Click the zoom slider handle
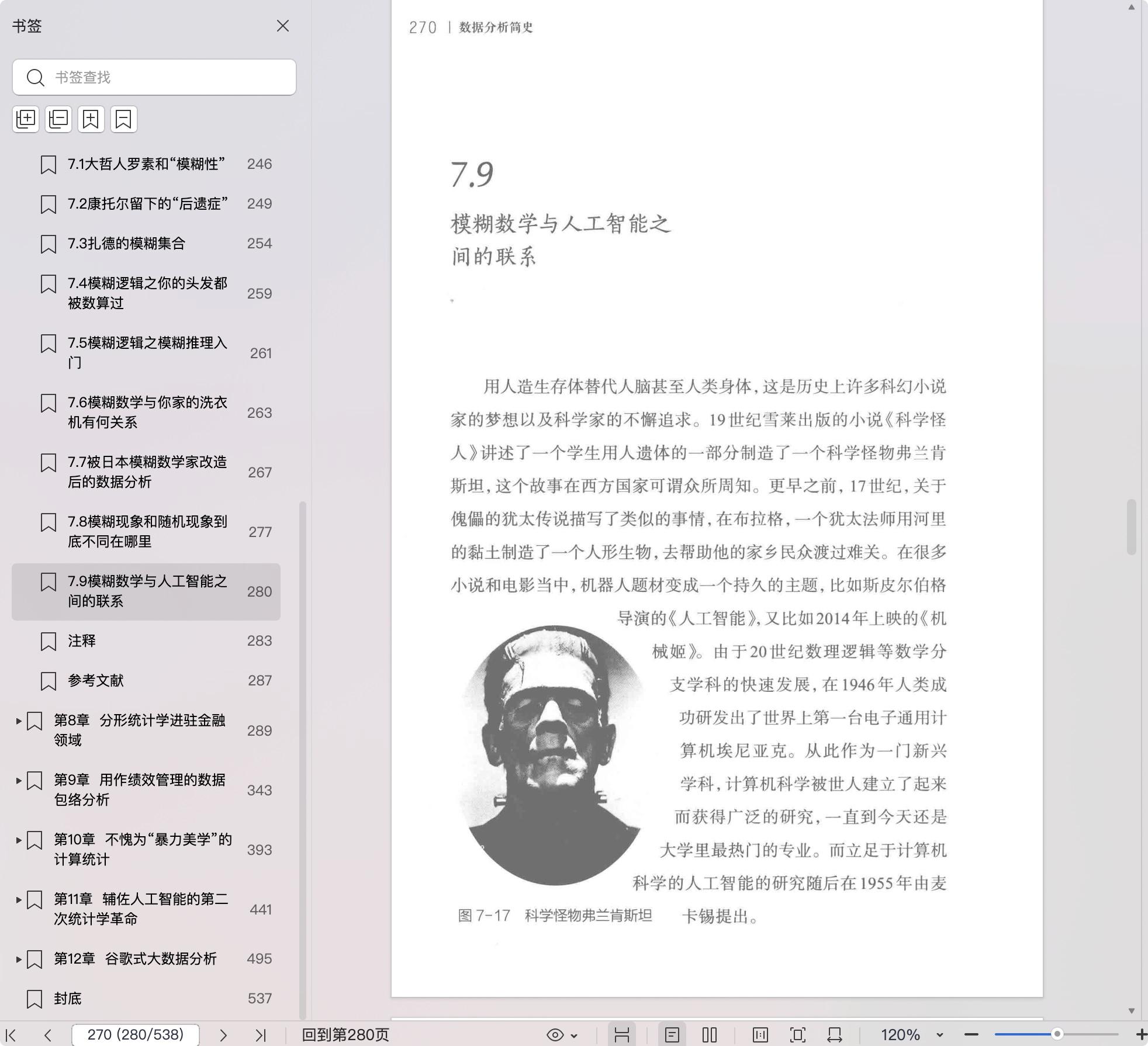Screen dimensions: 1148x1046 1057,1034
